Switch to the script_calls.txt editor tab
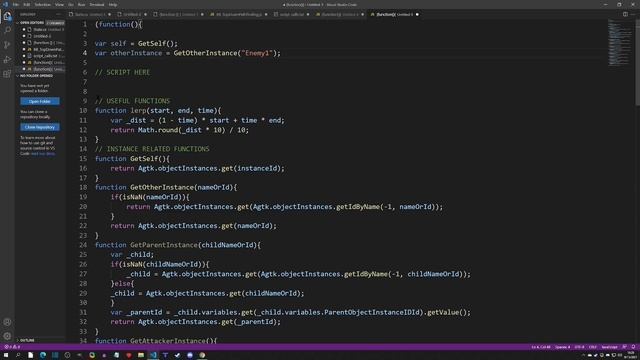 [x=291, y=14]
